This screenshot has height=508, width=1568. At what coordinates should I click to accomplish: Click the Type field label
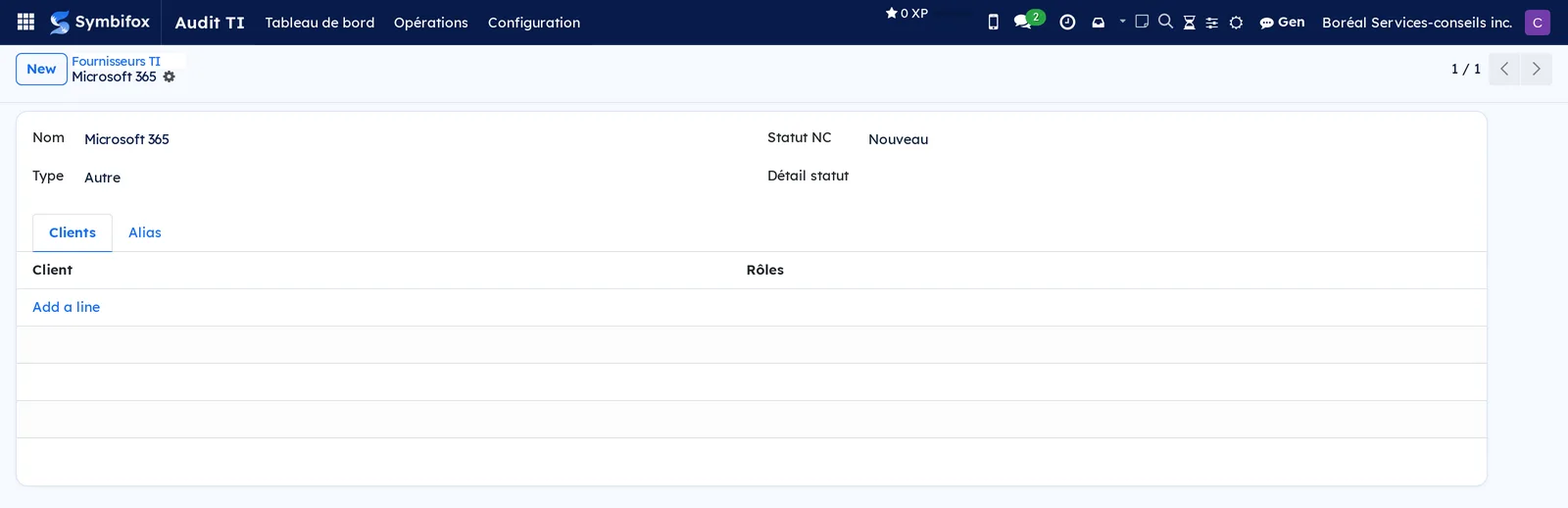[48, 176]
